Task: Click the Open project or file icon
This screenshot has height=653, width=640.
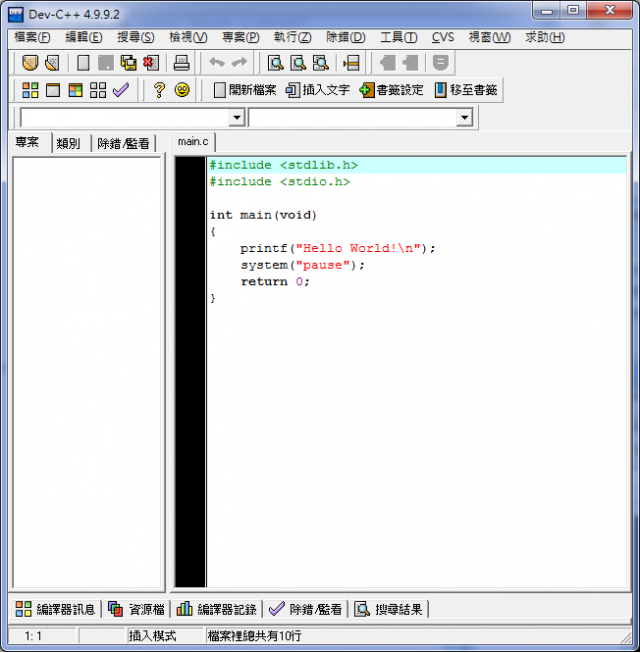Action: point(52,63)
